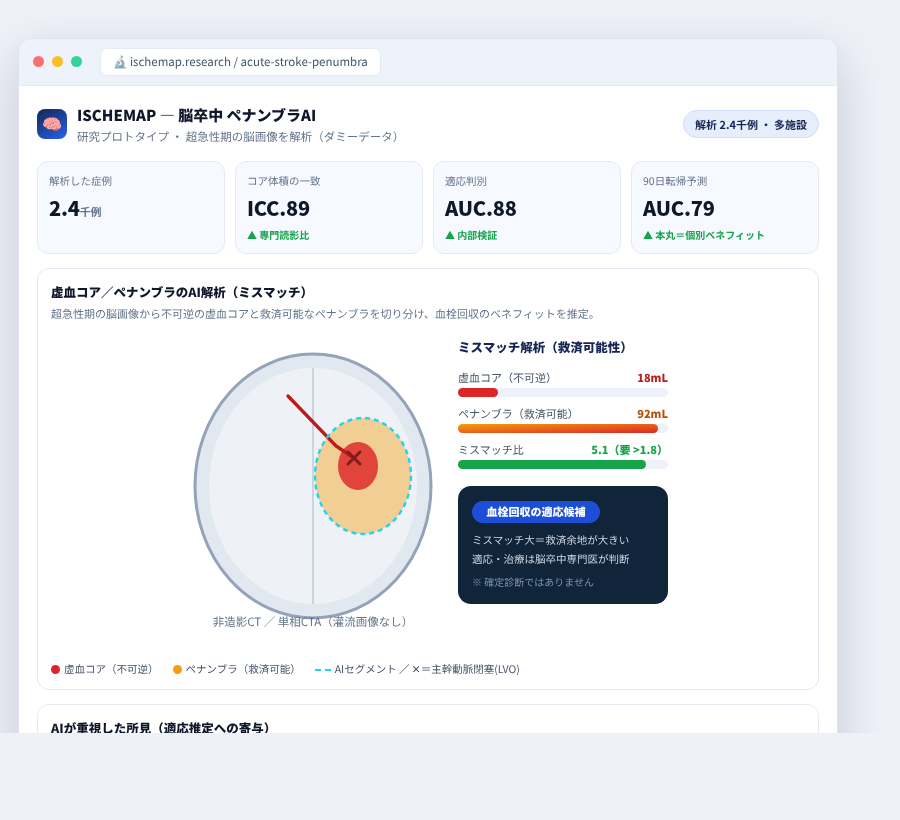Click the ミスマッチ解析（救済可能性）heading
This screenshot has width=900, height=820.
pos(545,348)
